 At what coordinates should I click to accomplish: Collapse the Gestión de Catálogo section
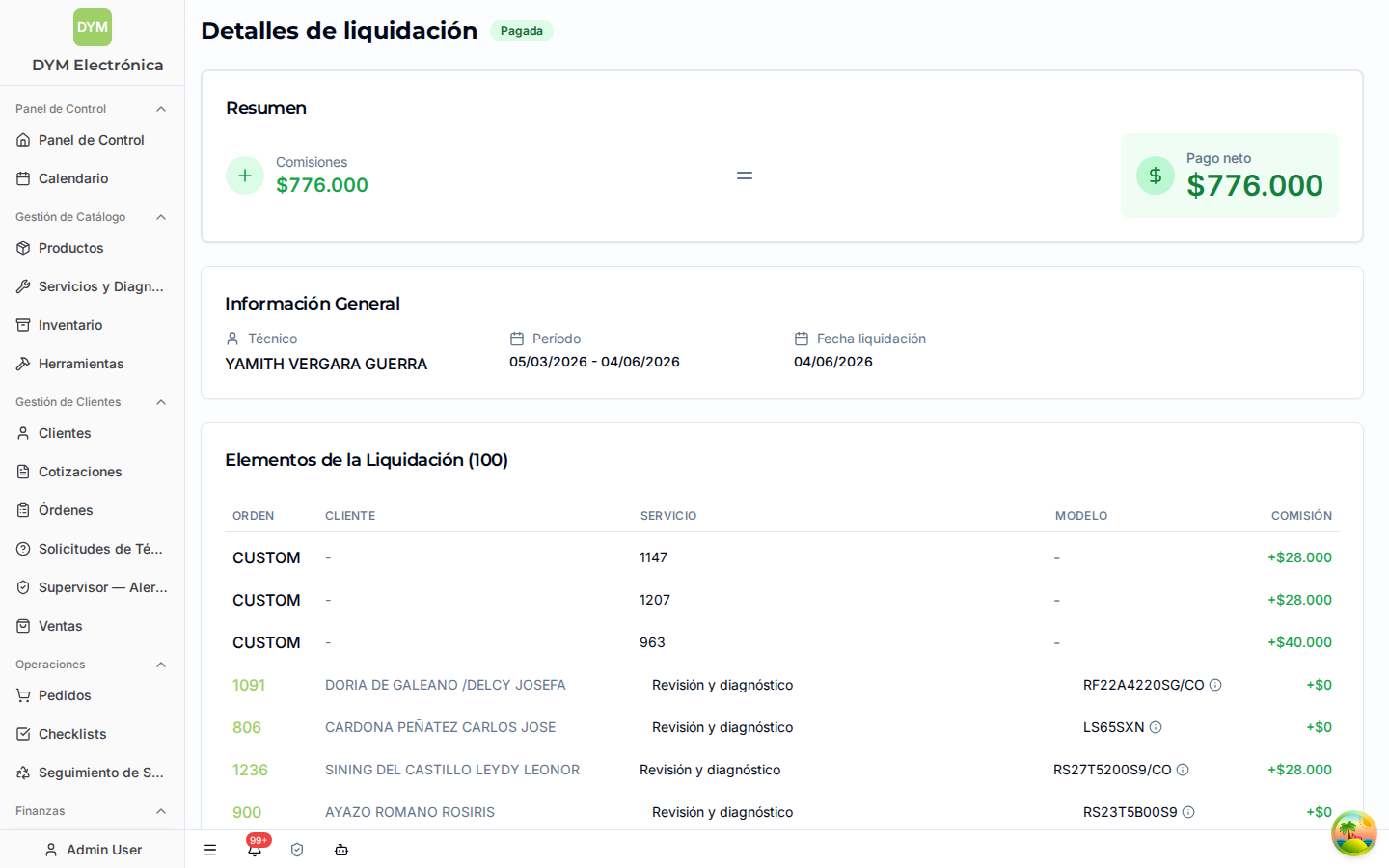[161, 217]
